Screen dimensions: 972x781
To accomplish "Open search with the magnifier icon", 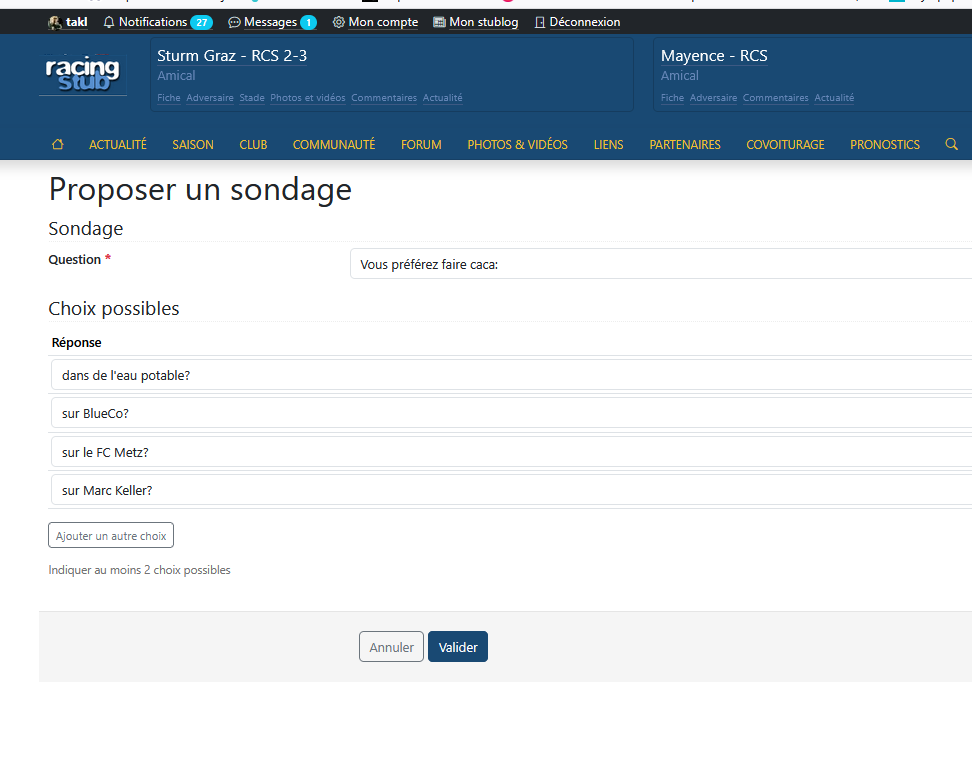I will tap(952, 144).
